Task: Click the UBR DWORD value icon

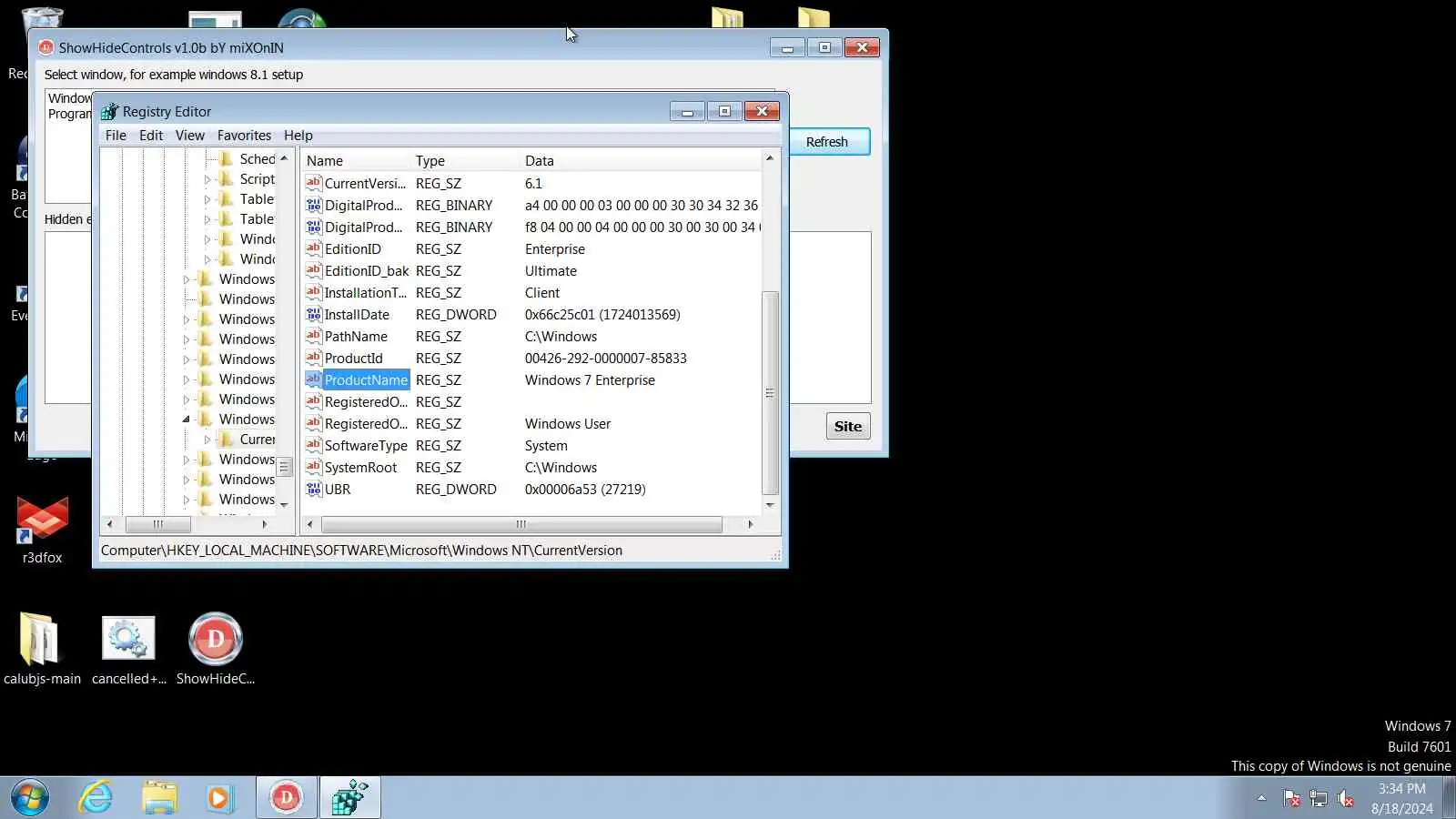Action: click(x=314, y=489)
